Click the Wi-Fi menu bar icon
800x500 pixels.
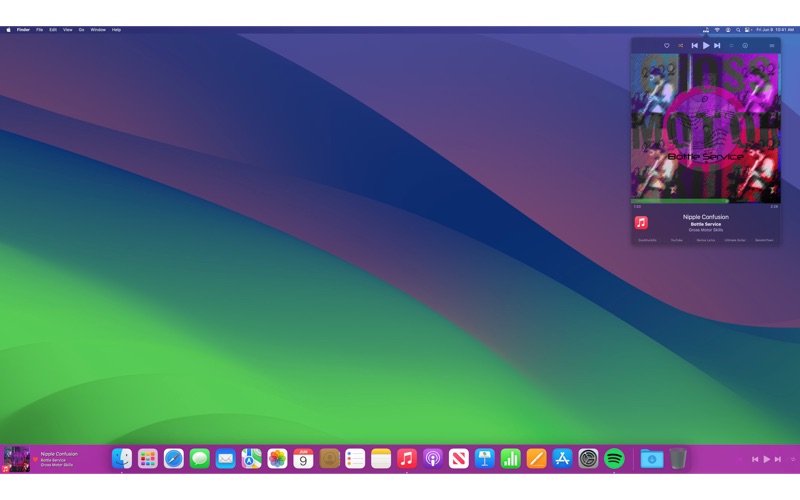click(717, 30)
